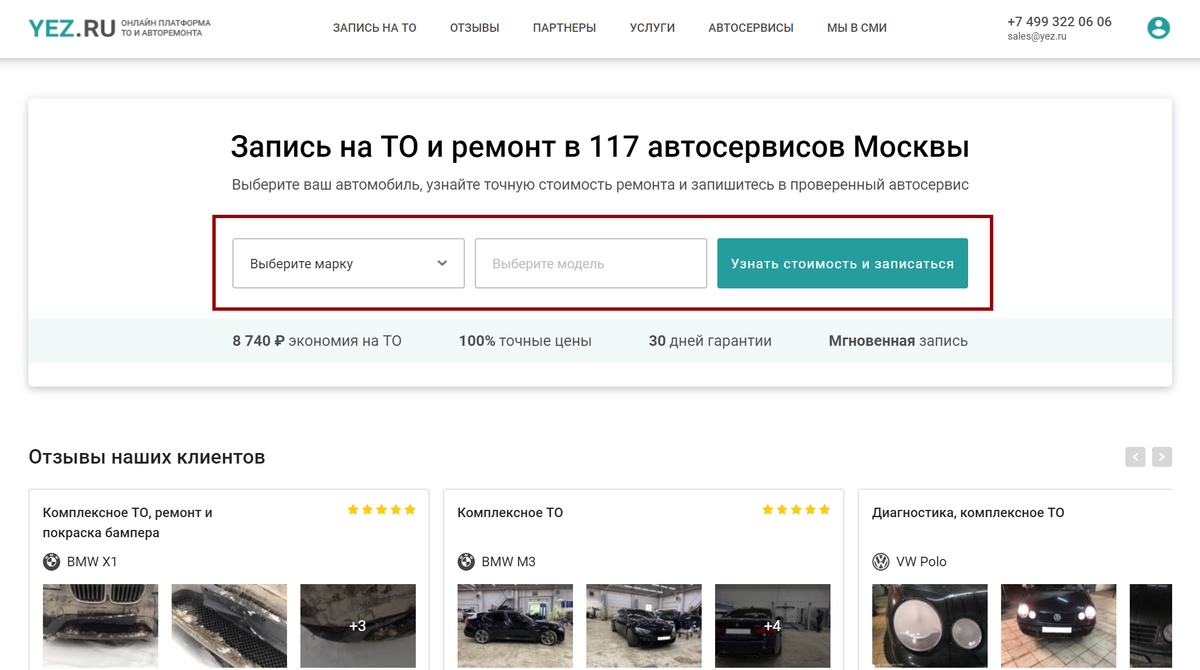Viewport: 1200px width, 670px height.
Task: Click the МЫ В СМИ menu entry
Action: tap(856, 28)
